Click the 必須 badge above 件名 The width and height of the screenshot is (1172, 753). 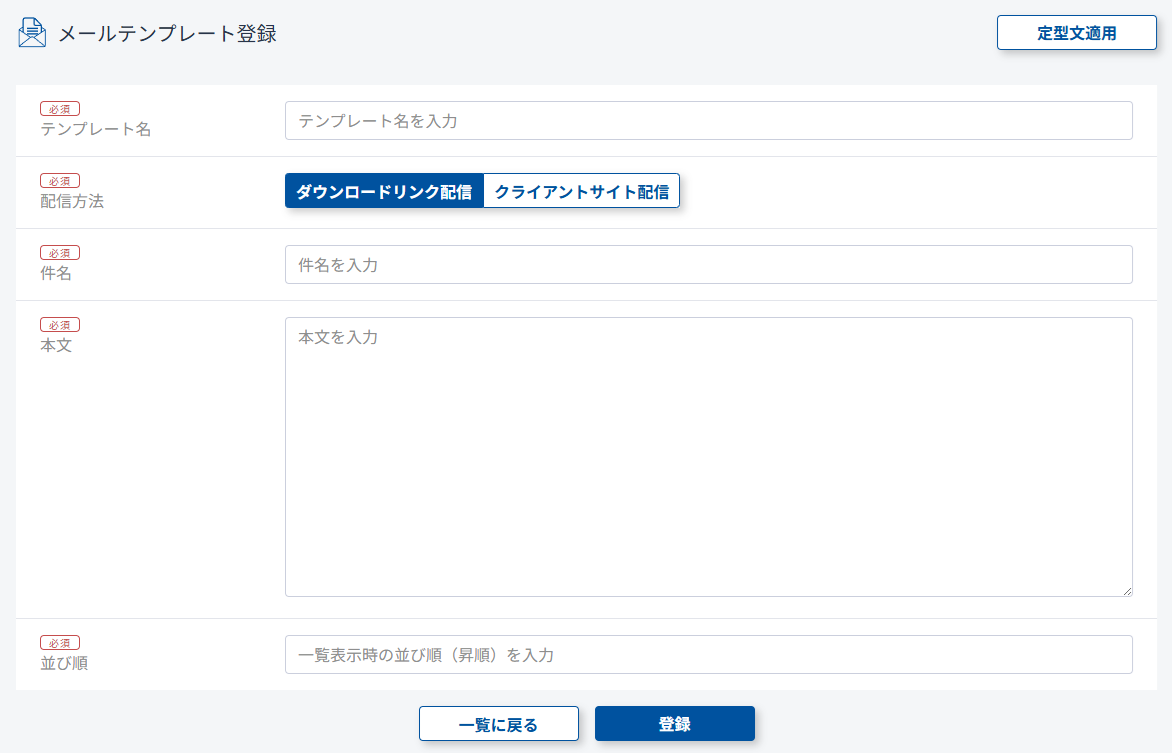[x=60, y=253]
